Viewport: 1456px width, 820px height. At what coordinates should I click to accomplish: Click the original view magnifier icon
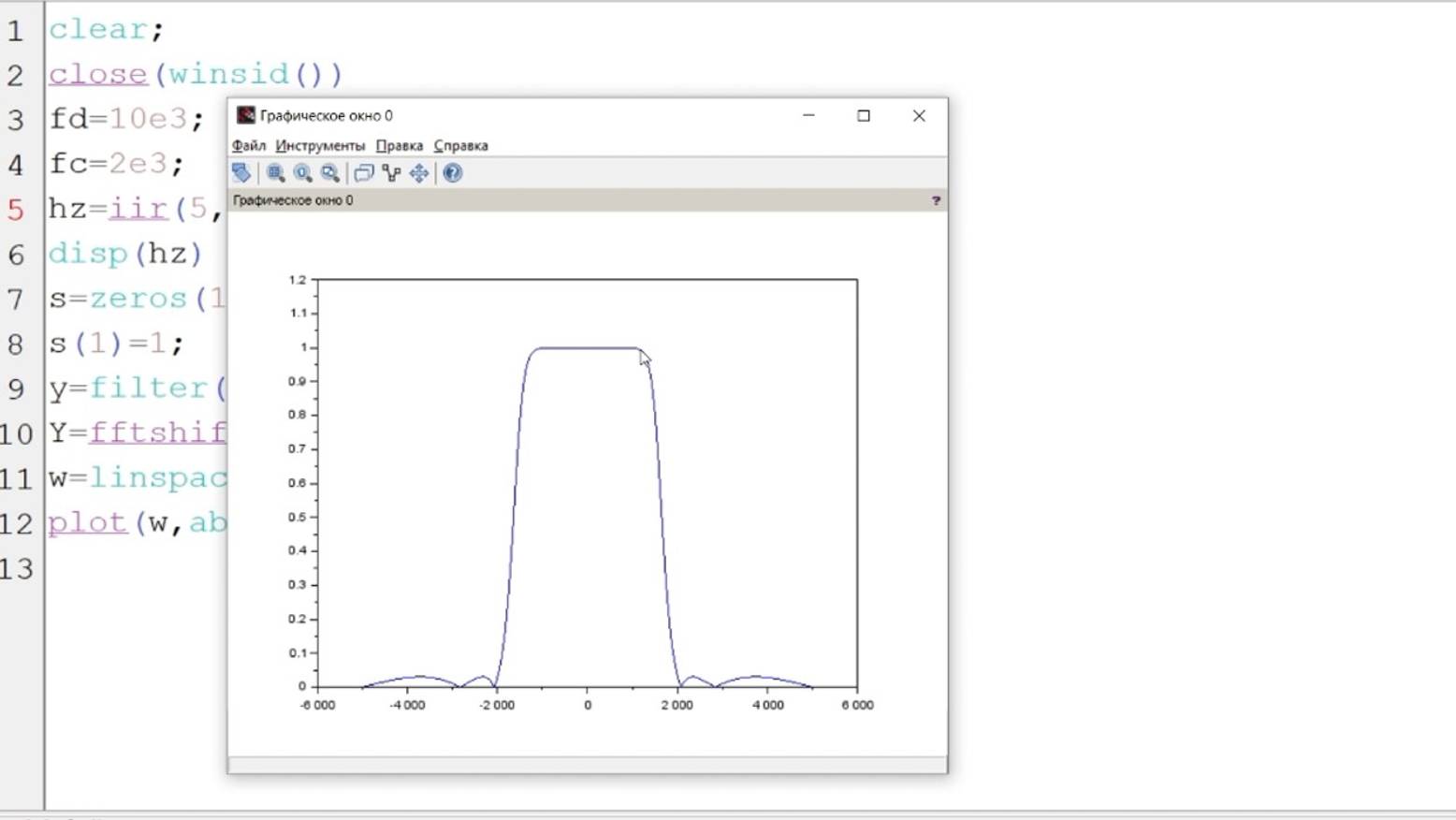(302, 173)
